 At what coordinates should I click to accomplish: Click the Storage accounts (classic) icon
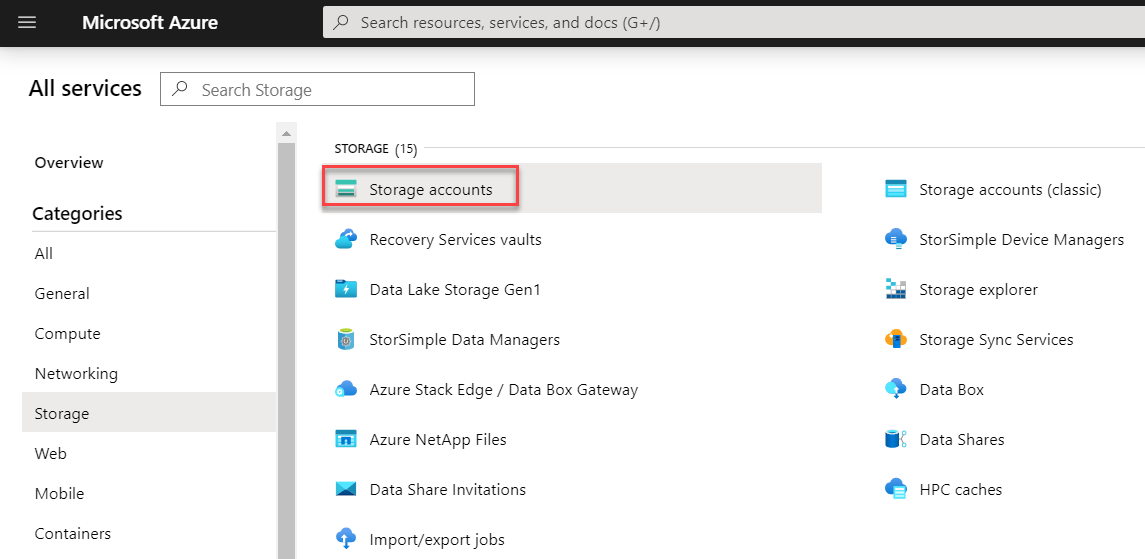pos(895,190)
